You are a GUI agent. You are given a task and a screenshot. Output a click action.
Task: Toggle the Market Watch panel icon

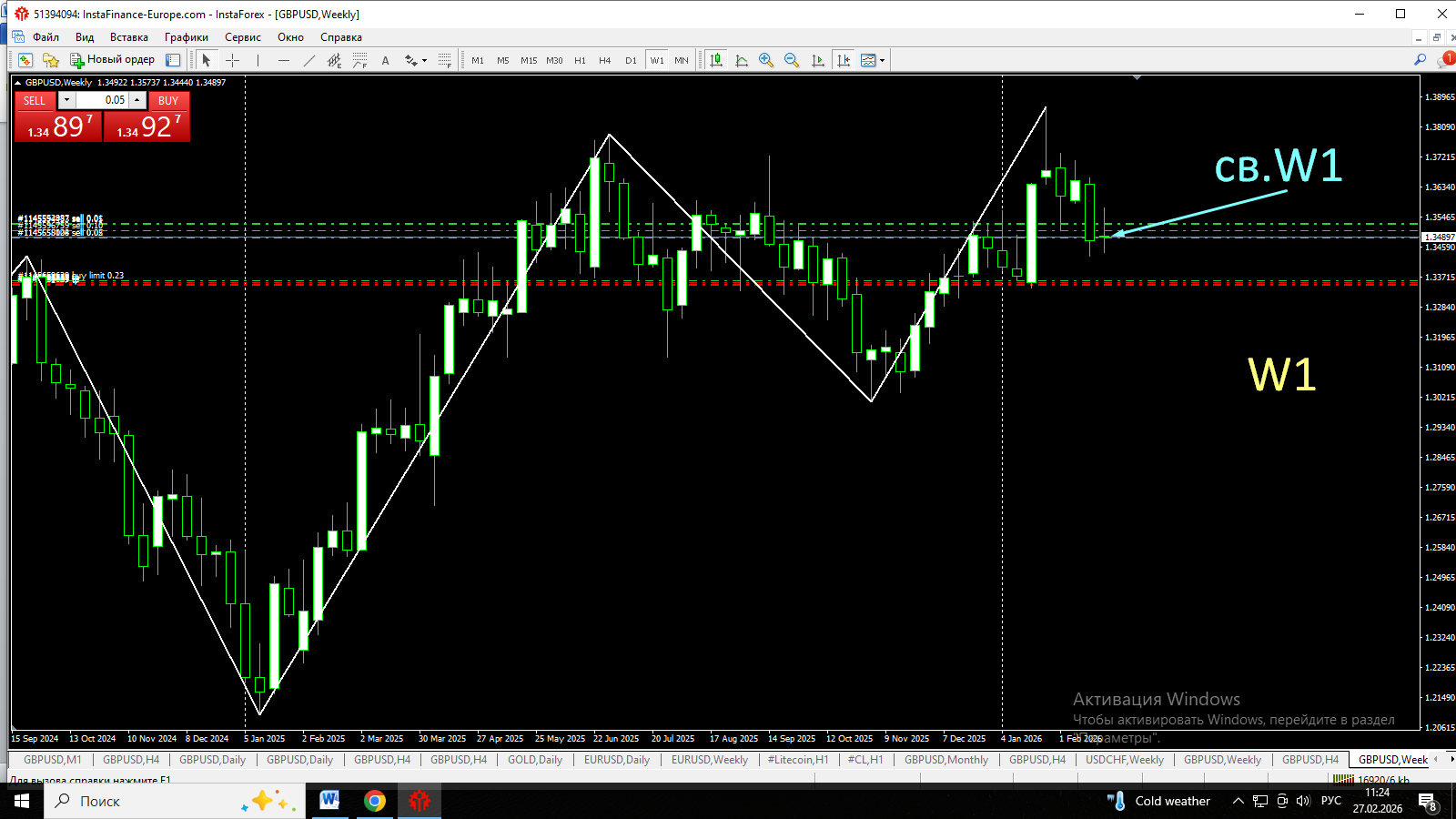173,60
